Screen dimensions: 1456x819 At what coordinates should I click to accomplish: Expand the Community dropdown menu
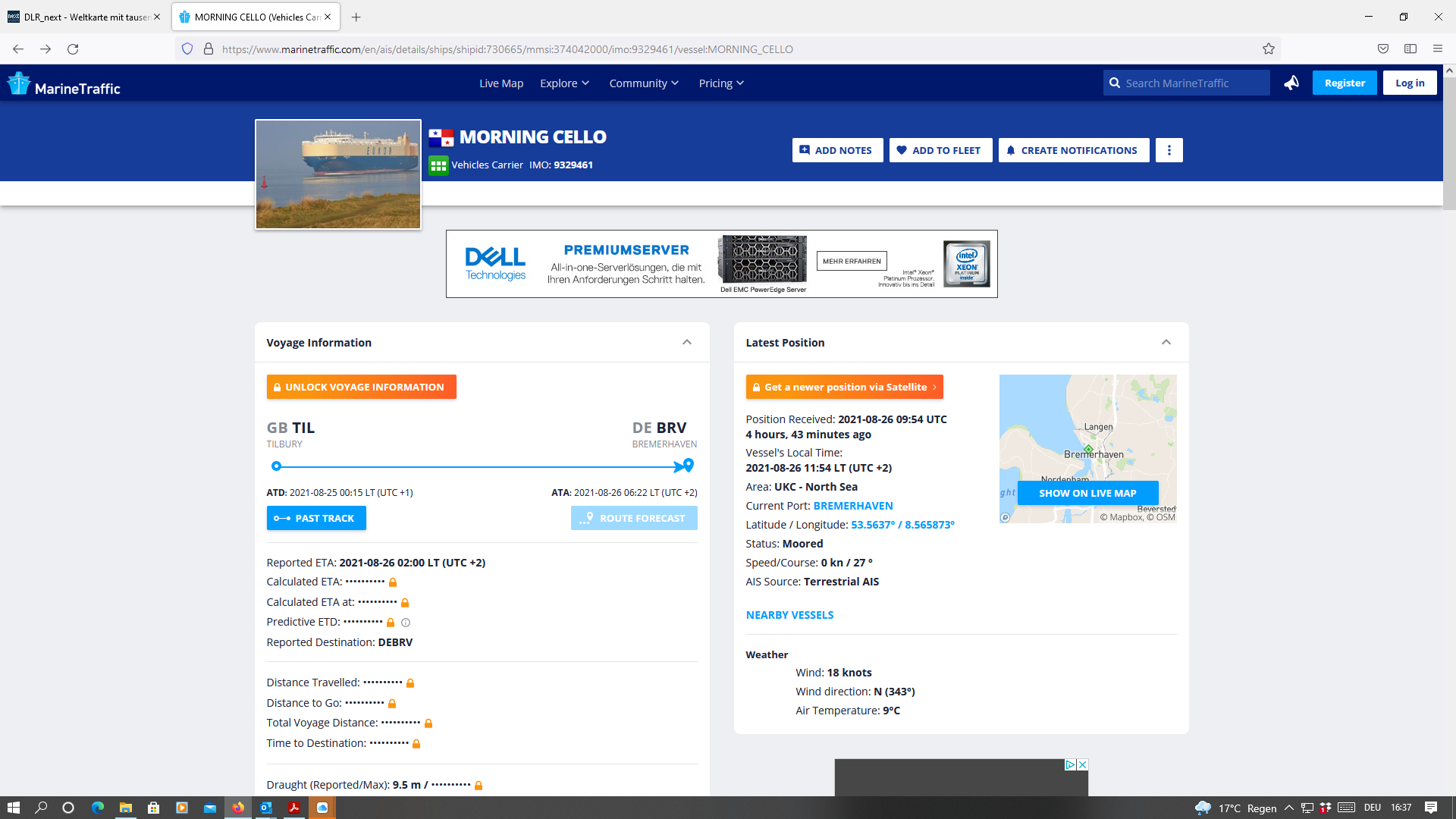coord(644,83)
